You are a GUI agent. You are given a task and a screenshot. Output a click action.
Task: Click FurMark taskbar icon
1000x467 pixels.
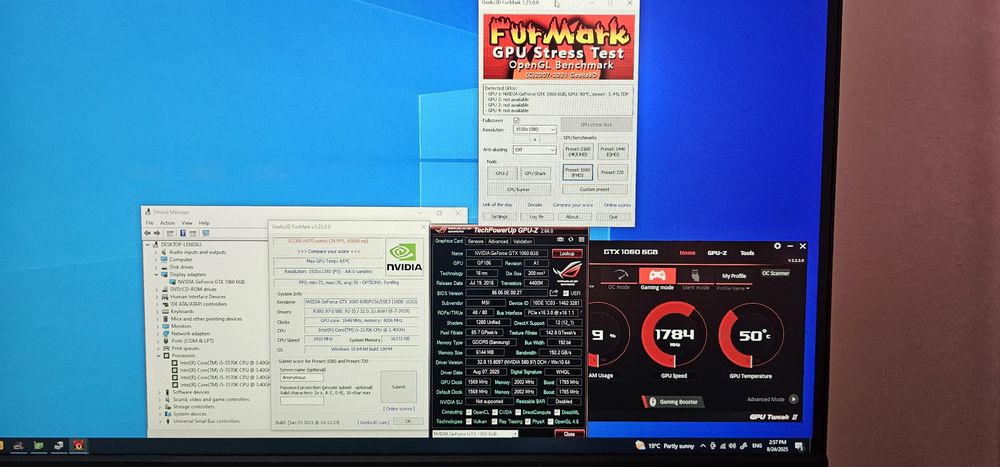point(80,445)
